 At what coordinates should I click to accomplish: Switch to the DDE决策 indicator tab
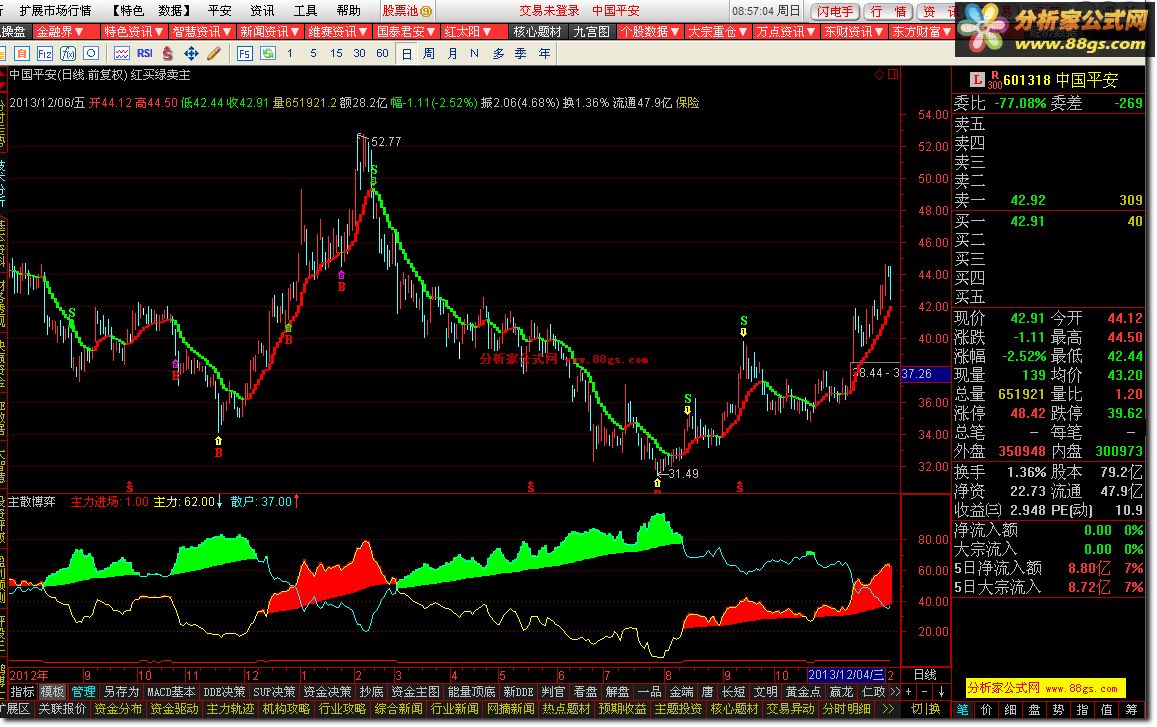224,692
